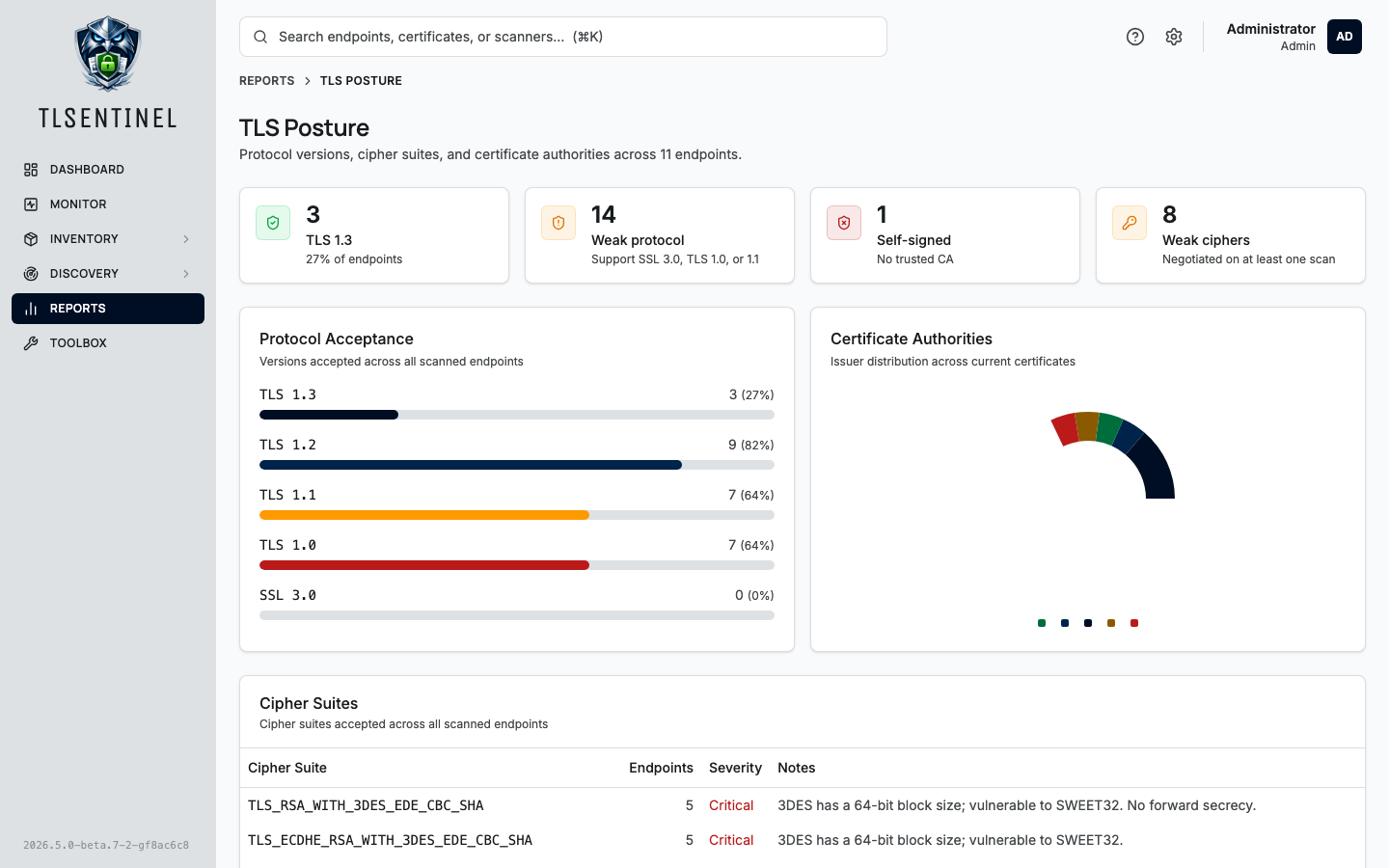
Task: Click the orange TLS 1.1 progress bar
Action: click(x=517, y=515)
